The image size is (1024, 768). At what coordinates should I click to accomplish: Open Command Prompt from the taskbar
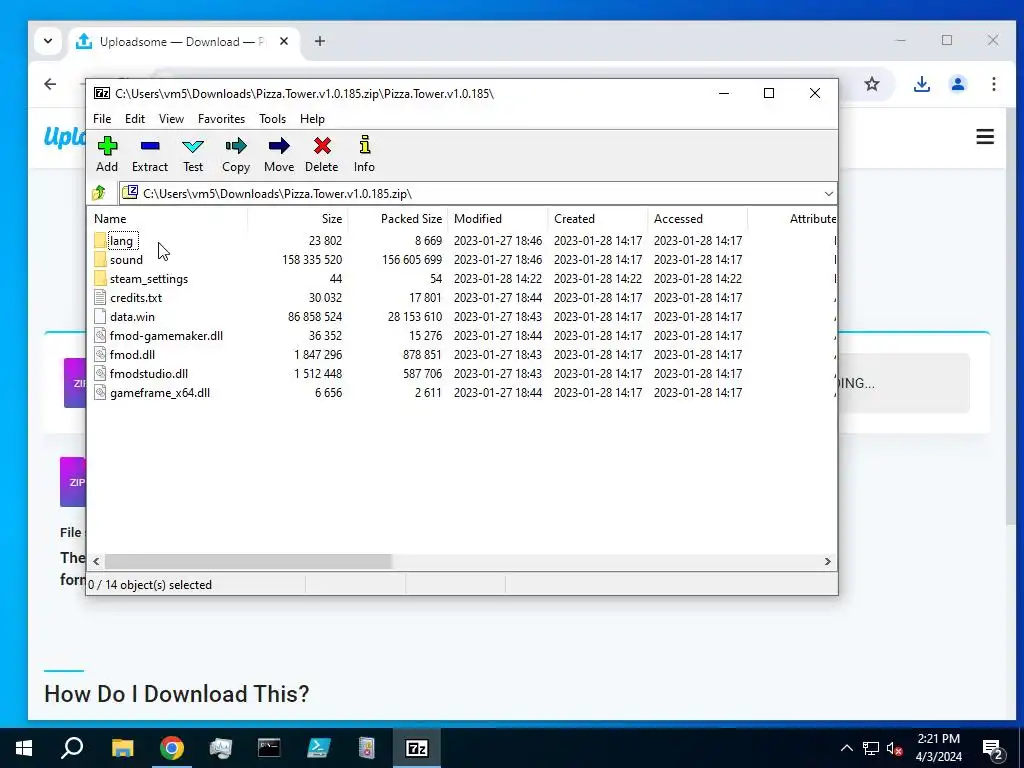269,748
